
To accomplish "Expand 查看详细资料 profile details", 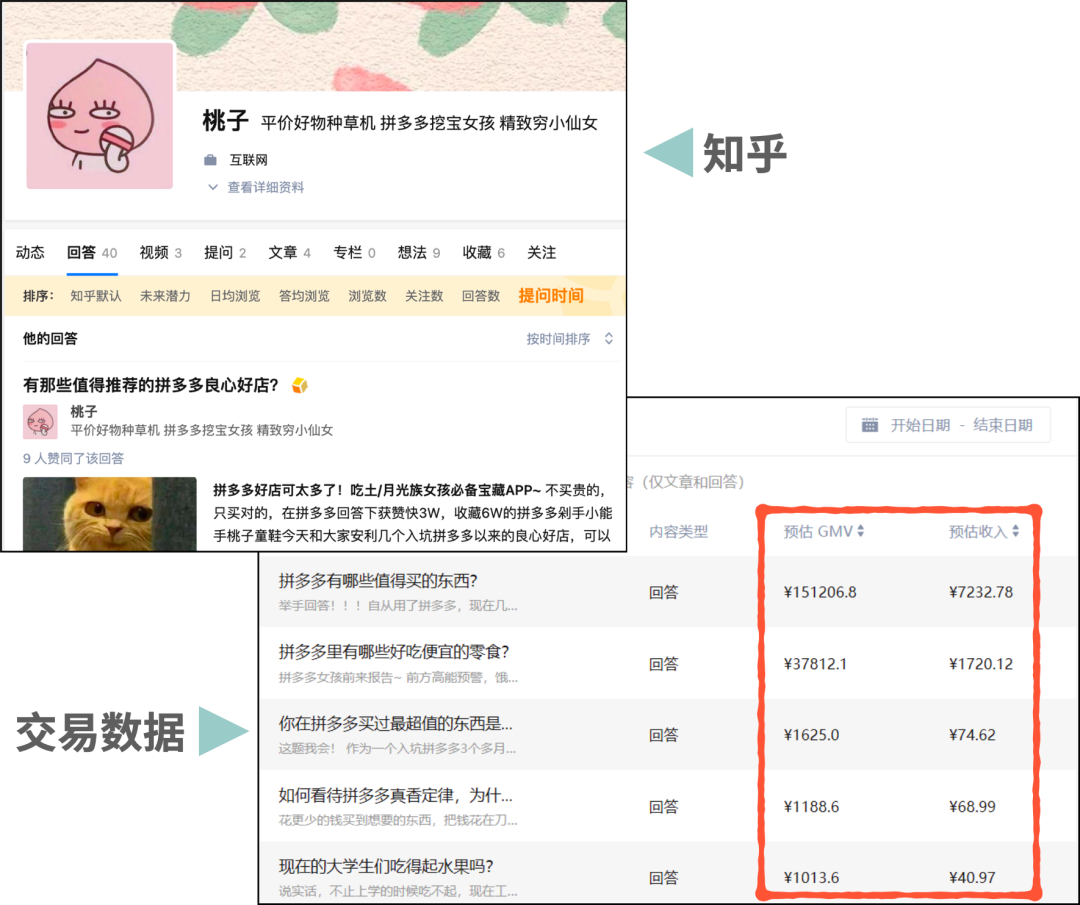I will (256, 187).
